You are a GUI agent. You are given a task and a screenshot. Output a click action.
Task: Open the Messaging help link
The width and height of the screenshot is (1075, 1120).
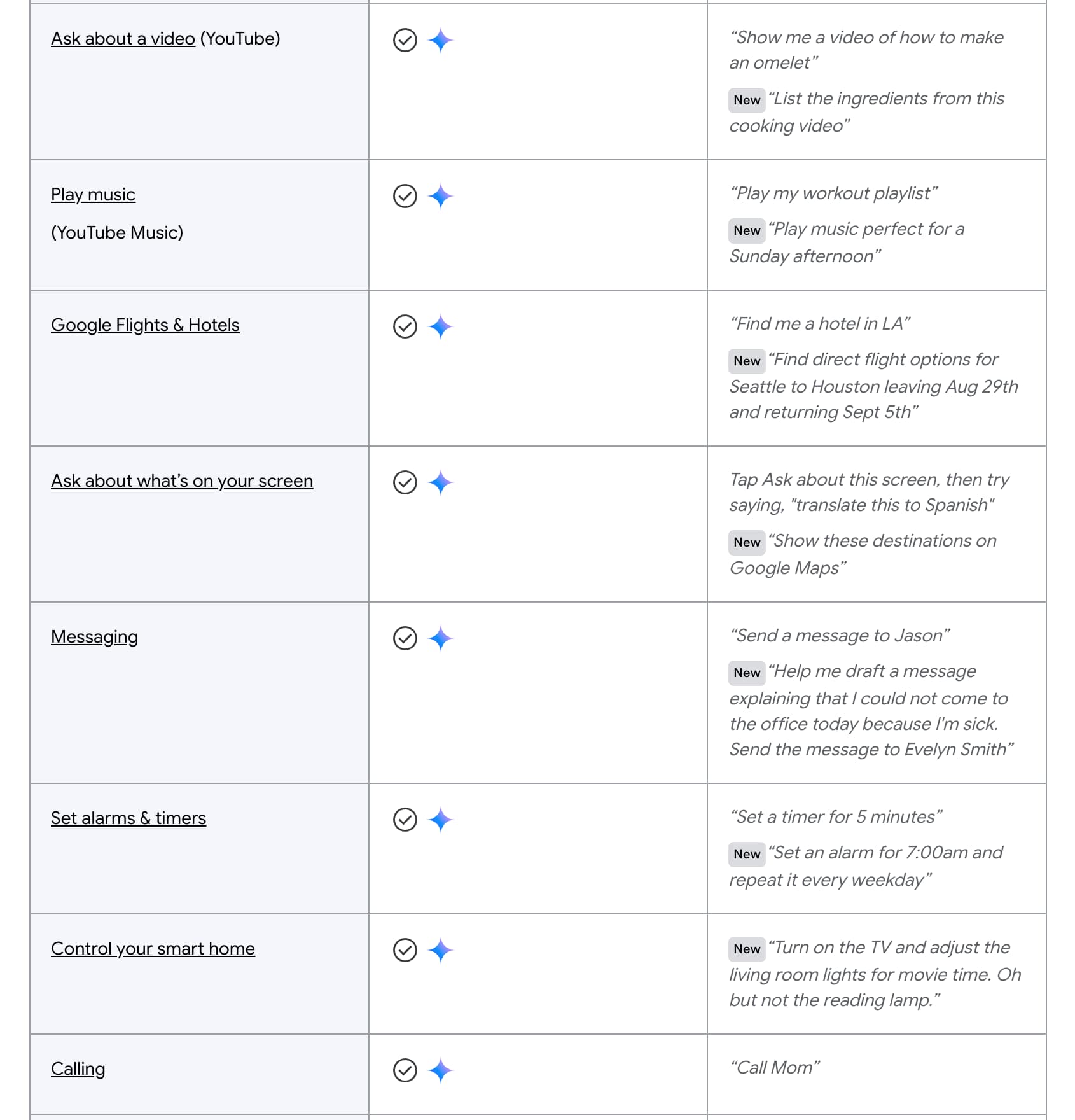tap(94, 637)
